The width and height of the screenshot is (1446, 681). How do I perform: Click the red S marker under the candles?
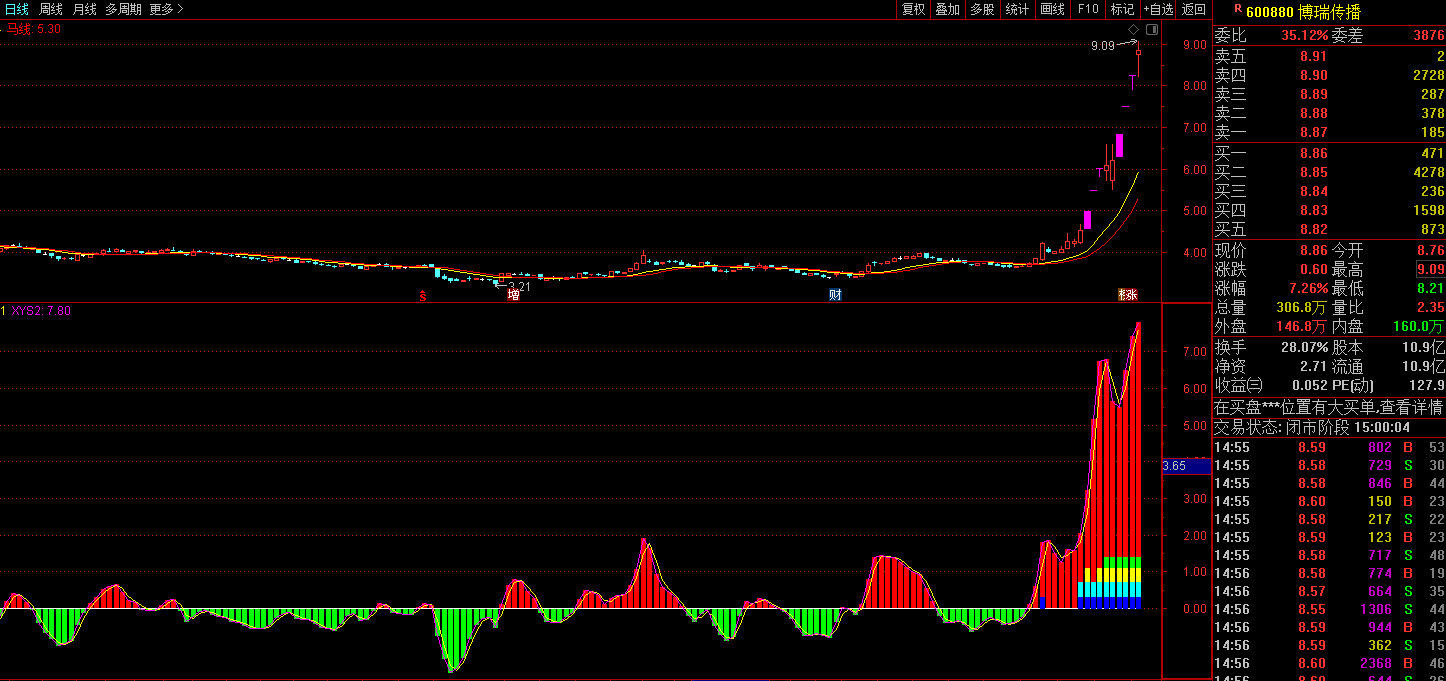tap(423, 295)
